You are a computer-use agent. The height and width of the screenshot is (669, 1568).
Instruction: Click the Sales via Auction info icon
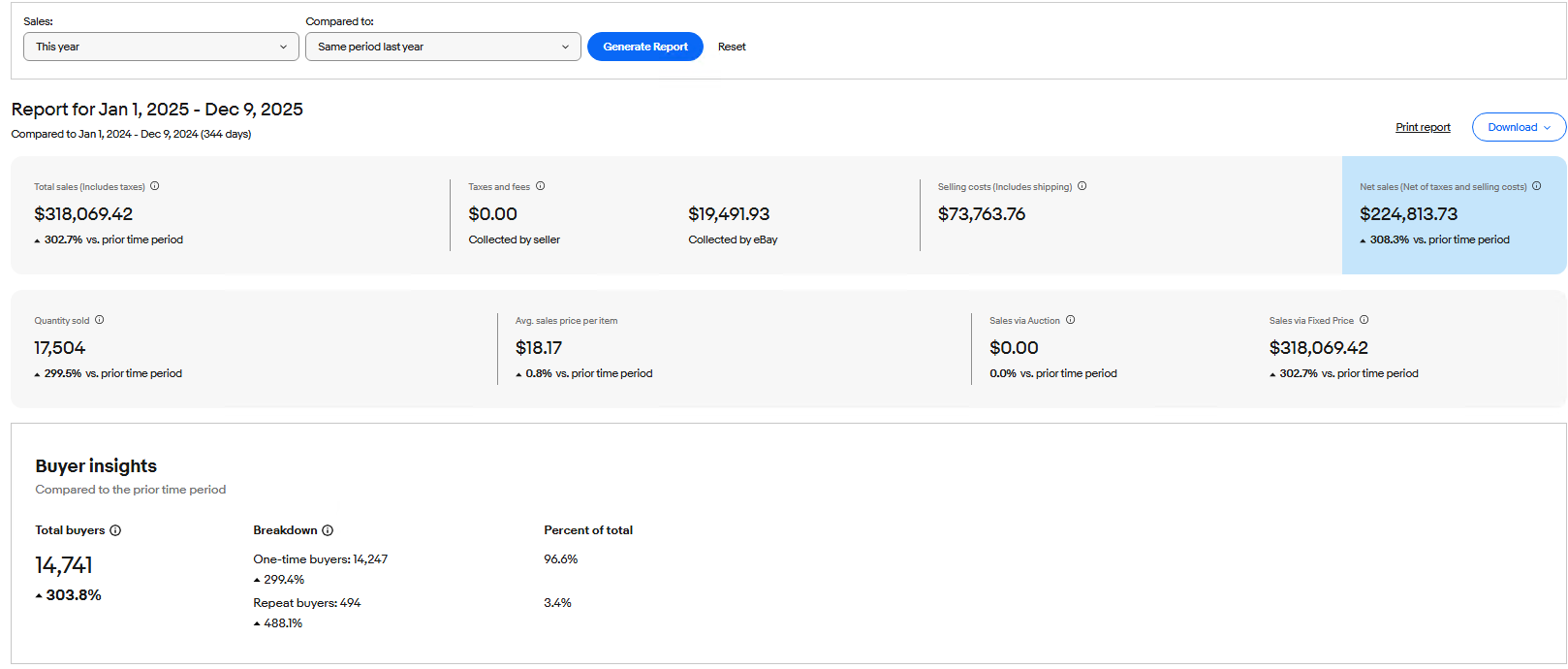click(1071, 320)
